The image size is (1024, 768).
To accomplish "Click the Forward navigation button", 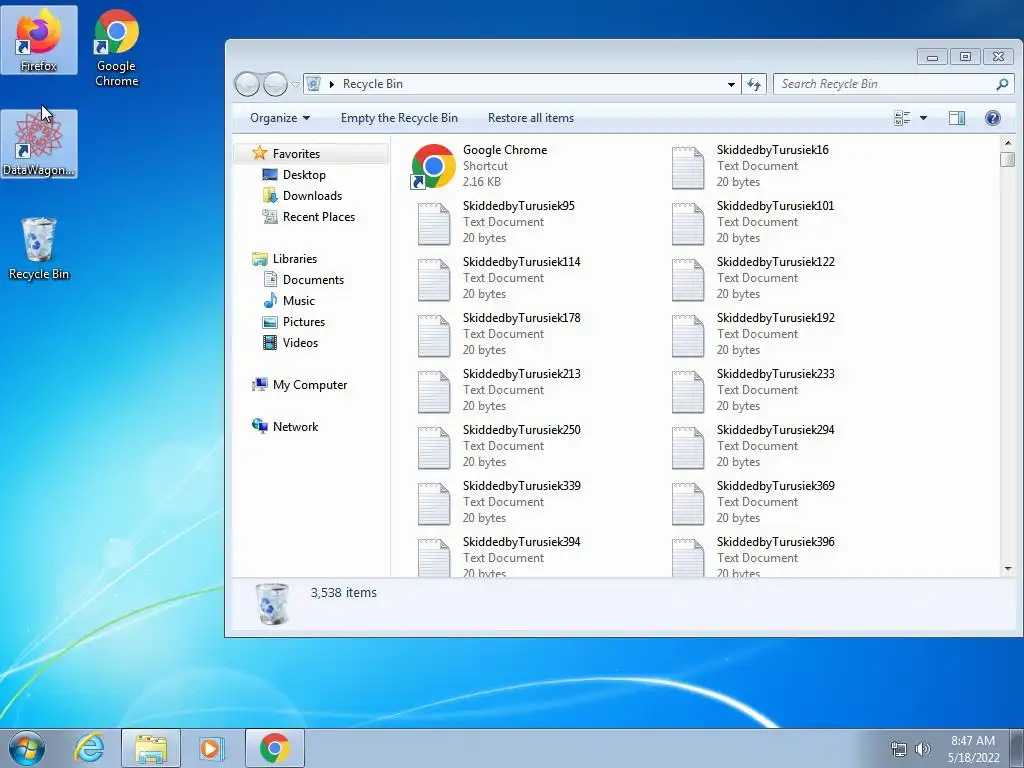I will click(x=275, y=84).
